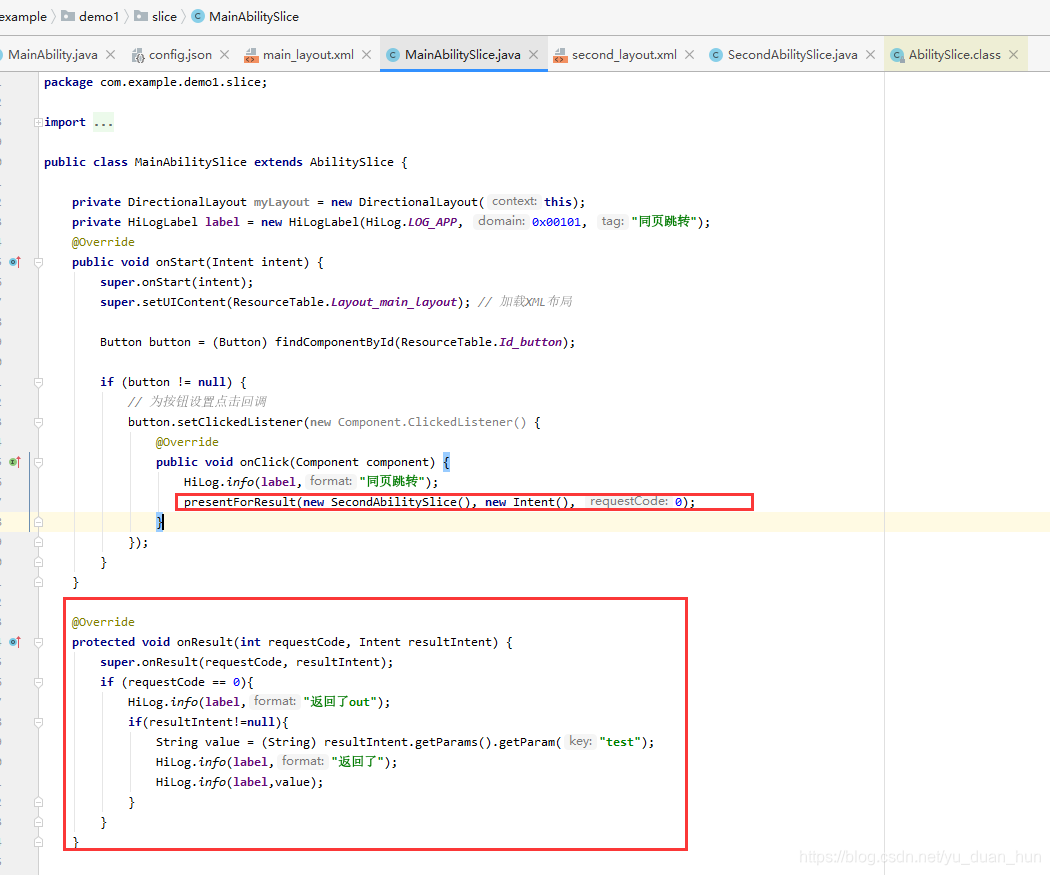The height and width of the screenshot is (875, 1050).
Task: Click the "返回了out" log string
Action: [340, 702]
